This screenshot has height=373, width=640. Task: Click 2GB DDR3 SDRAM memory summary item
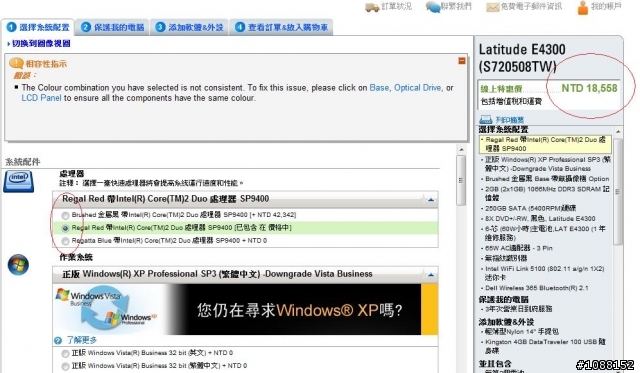pos(547,193)
